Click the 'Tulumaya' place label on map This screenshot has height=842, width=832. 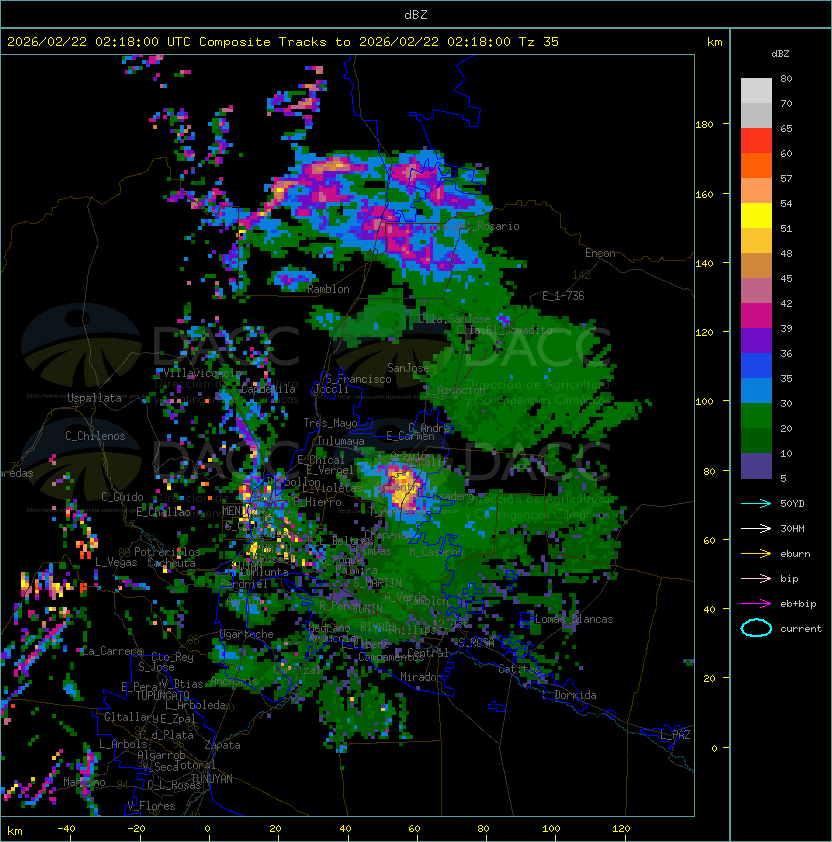pos(341,441)
